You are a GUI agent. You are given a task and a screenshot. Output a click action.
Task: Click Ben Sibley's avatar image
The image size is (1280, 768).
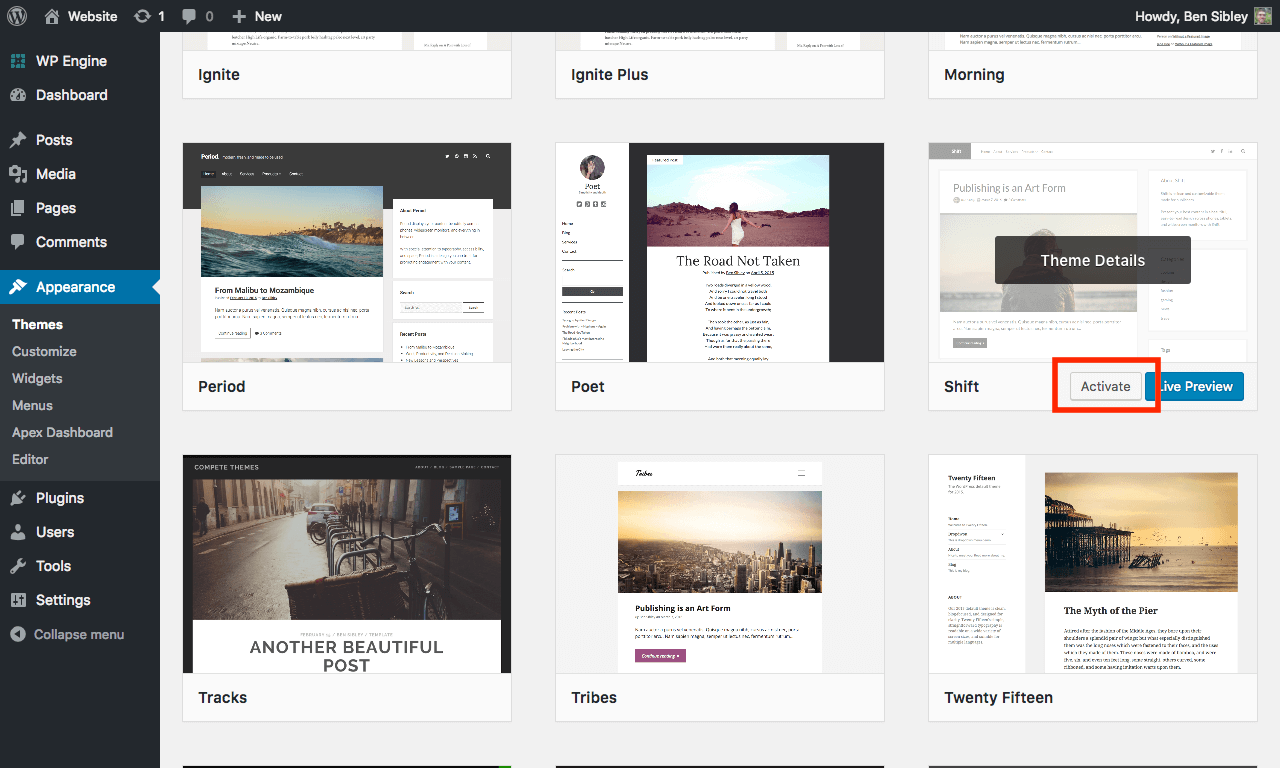[1263, 16]
